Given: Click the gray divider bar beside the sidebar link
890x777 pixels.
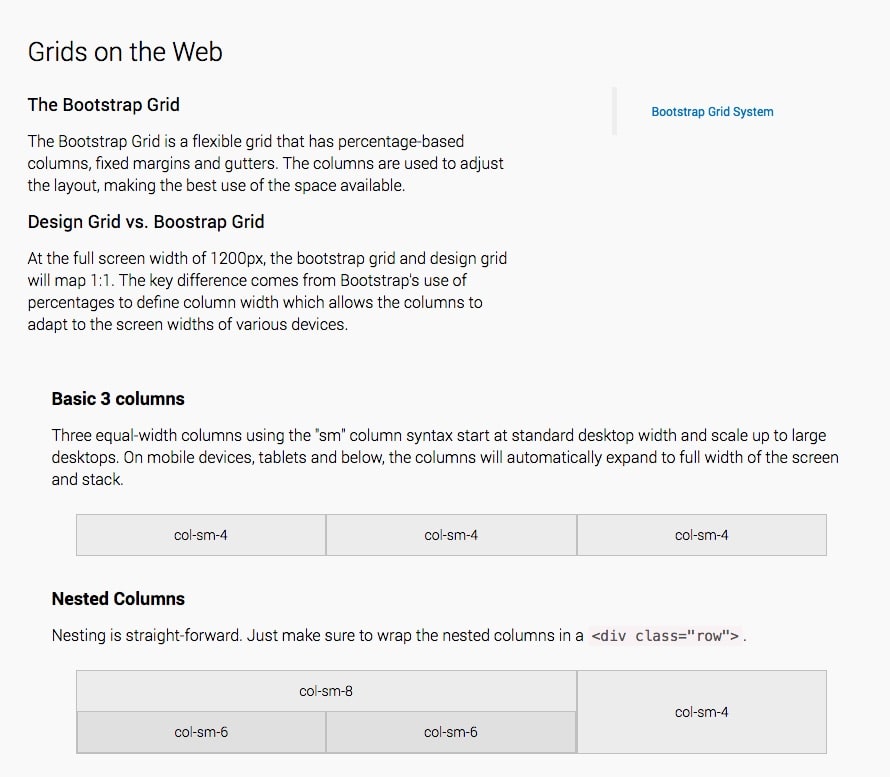Looking at the screenshot, I should [x=615, y=111].
